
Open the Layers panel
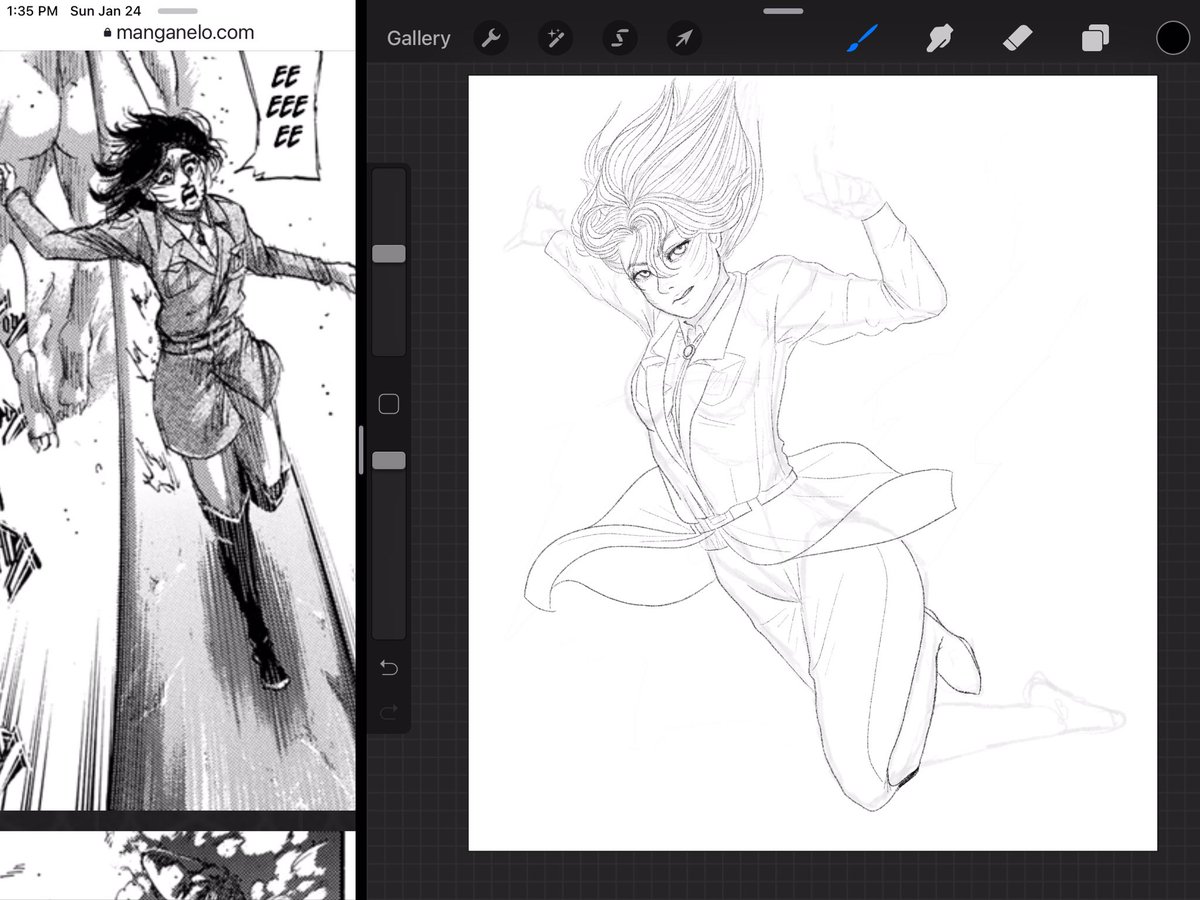1095,38
